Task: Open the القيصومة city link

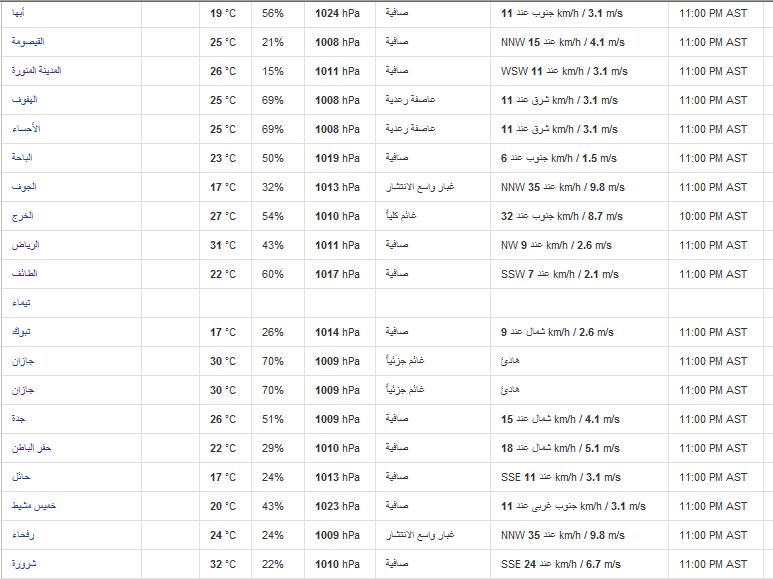Action: tap(28, 41)
